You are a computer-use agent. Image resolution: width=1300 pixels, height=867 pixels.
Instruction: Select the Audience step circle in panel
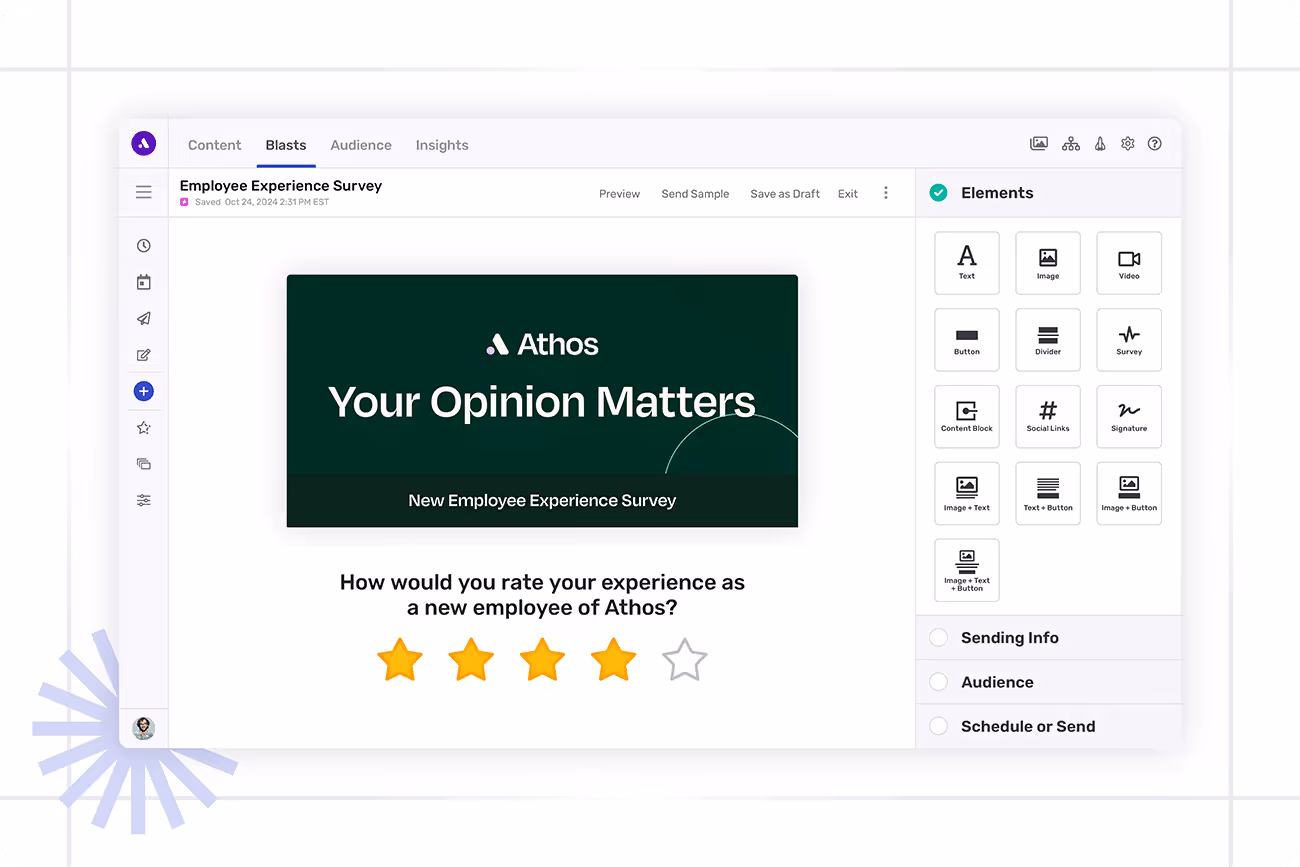(x=938, y=682)
